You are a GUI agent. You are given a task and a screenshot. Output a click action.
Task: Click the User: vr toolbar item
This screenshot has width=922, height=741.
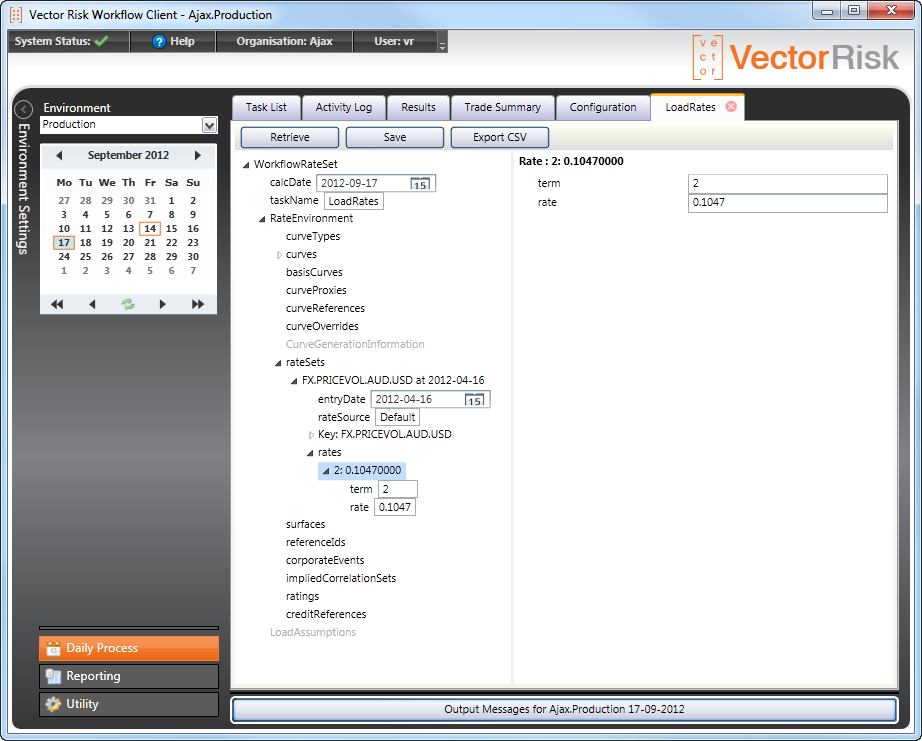[x=394, y=42]
